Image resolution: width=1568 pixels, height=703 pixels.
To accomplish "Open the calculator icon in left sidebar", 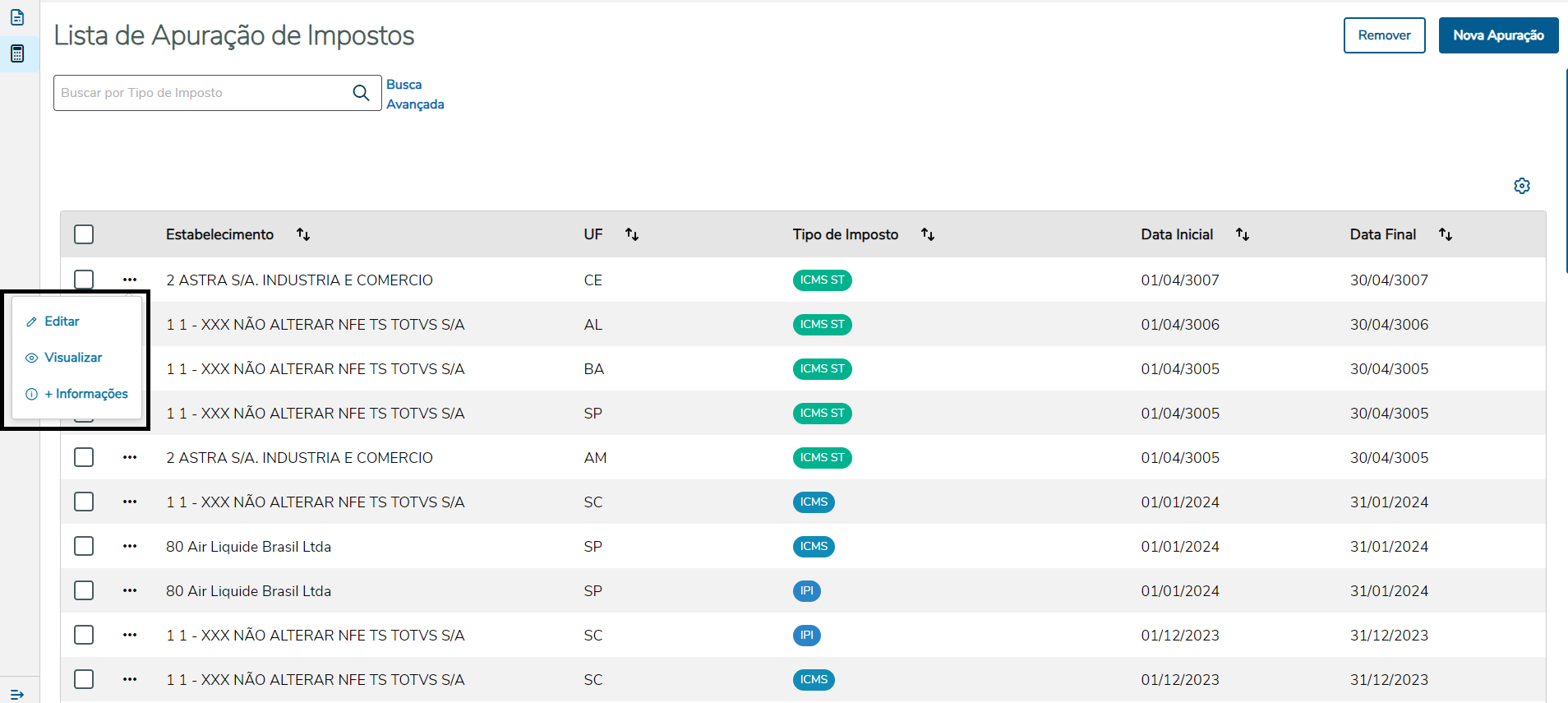I will 17,53.
